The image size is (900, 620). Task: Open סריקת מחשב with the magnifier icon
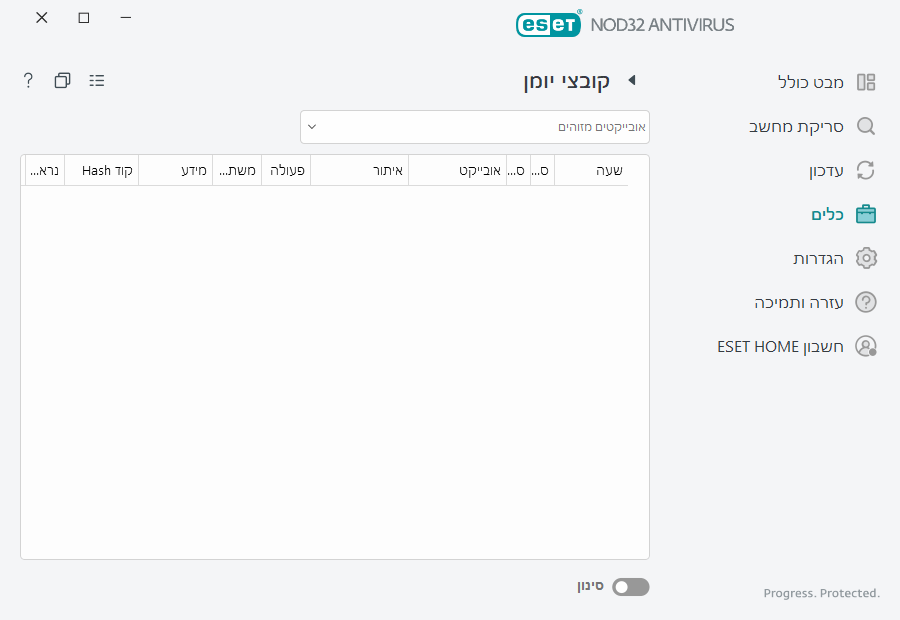[866, 126]
